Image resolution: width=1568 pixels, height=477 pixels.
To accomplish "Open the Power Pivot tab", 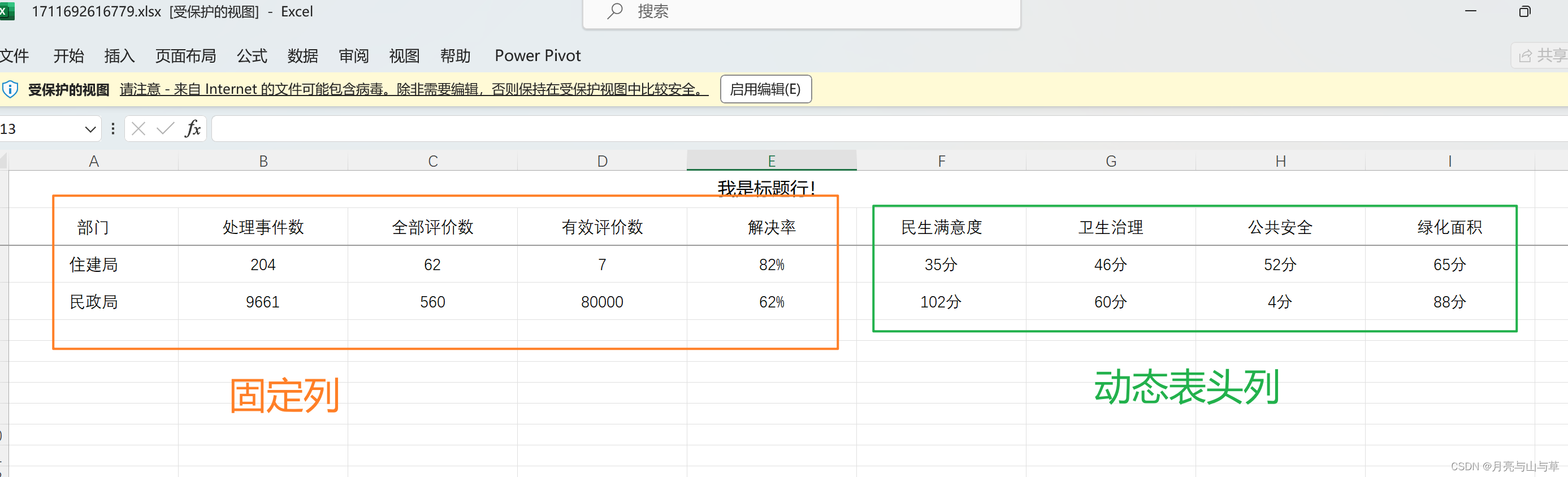I will pos(538,56).
